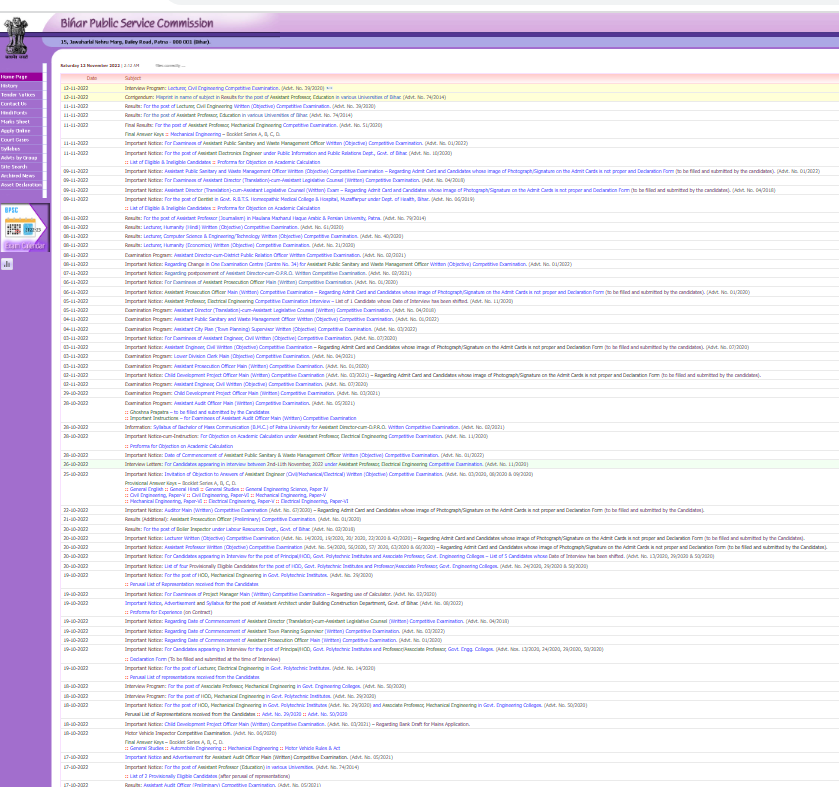Open Tender Notices menu item

[18, 95]
